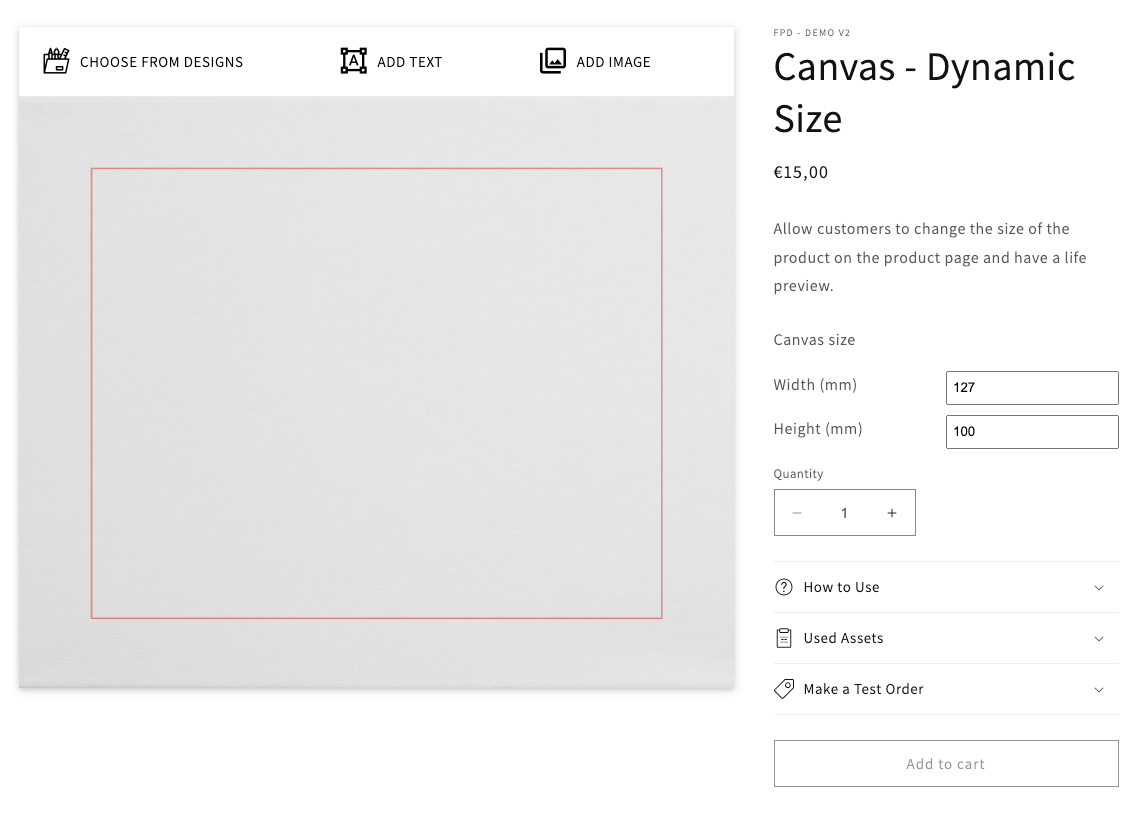Open the FPD - DEMO V2 vendor link

812,32
